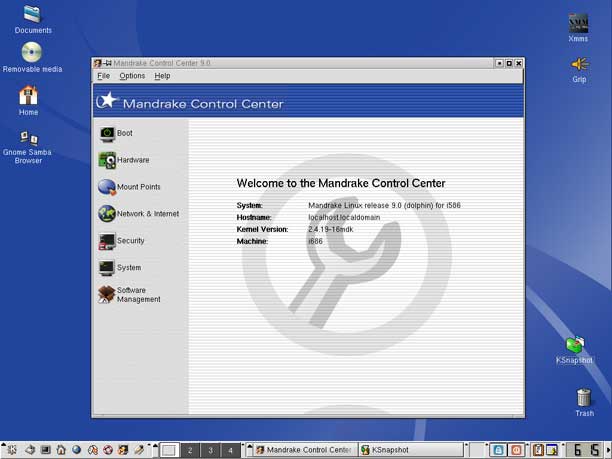Switch to virtual desktop 3
612x459 pixels.
[210, 450]
